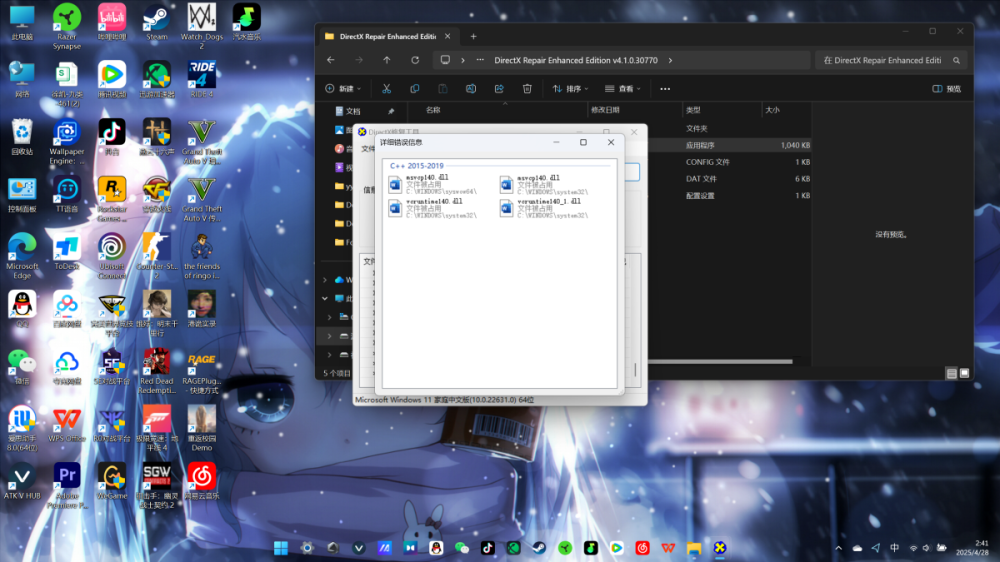Open the 查看 view dropdown
This screenshot has width=1000, height=562.
point(622,89)
